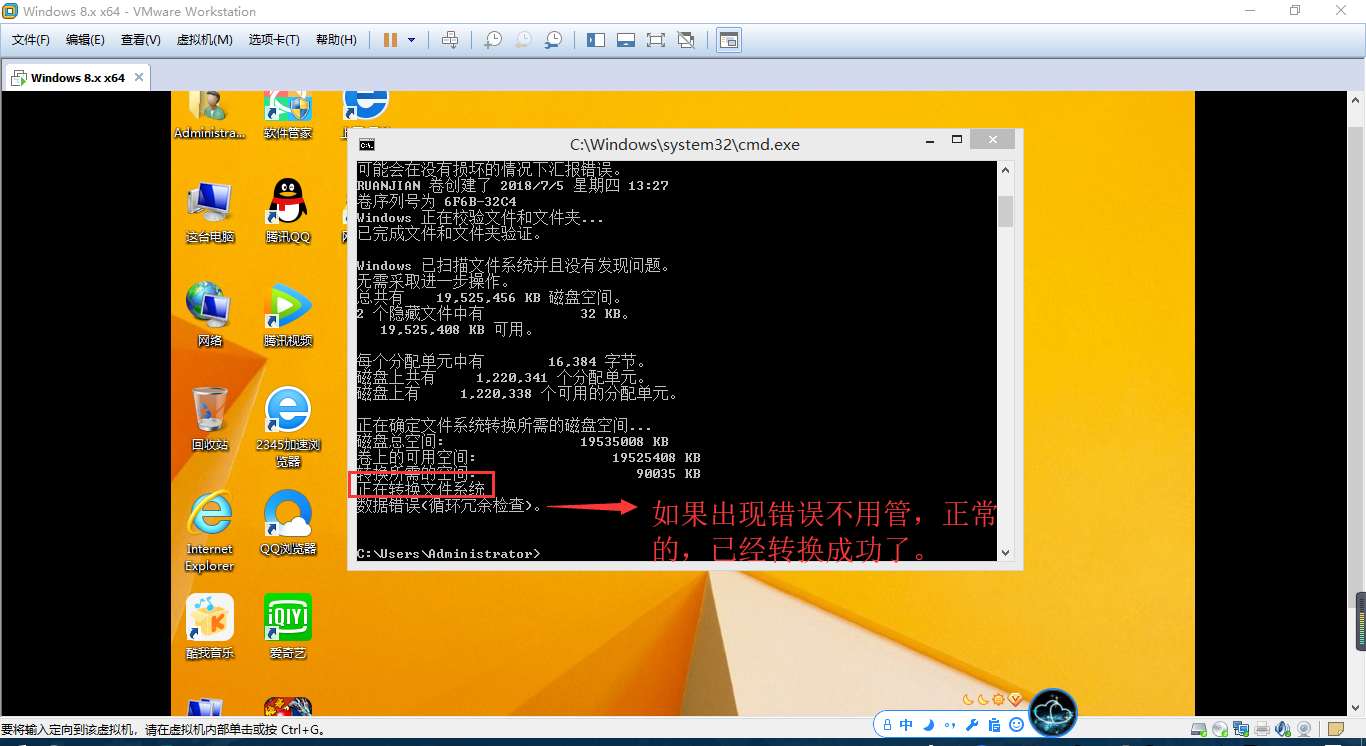Image resolution: width=1366 pixels, height=746 pixels.
Task: Open the power options dropdown arrow
Action: tap(411, 40)
